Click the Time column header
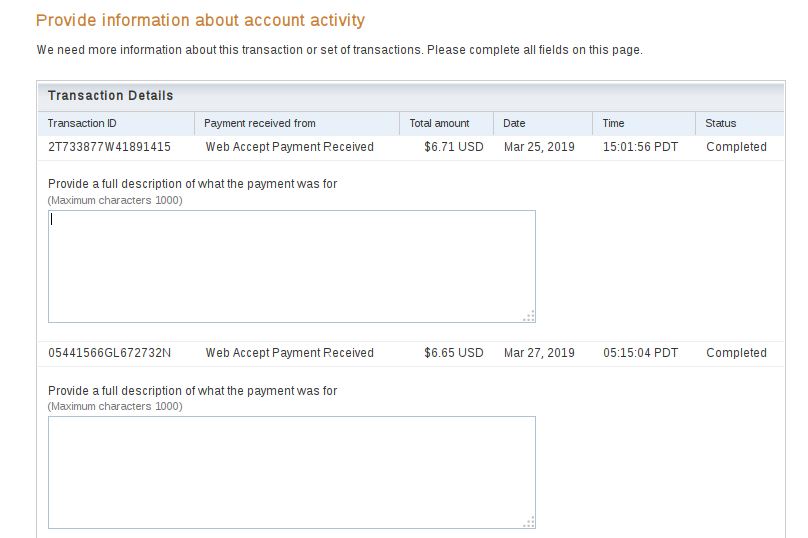 coord(613,123)
